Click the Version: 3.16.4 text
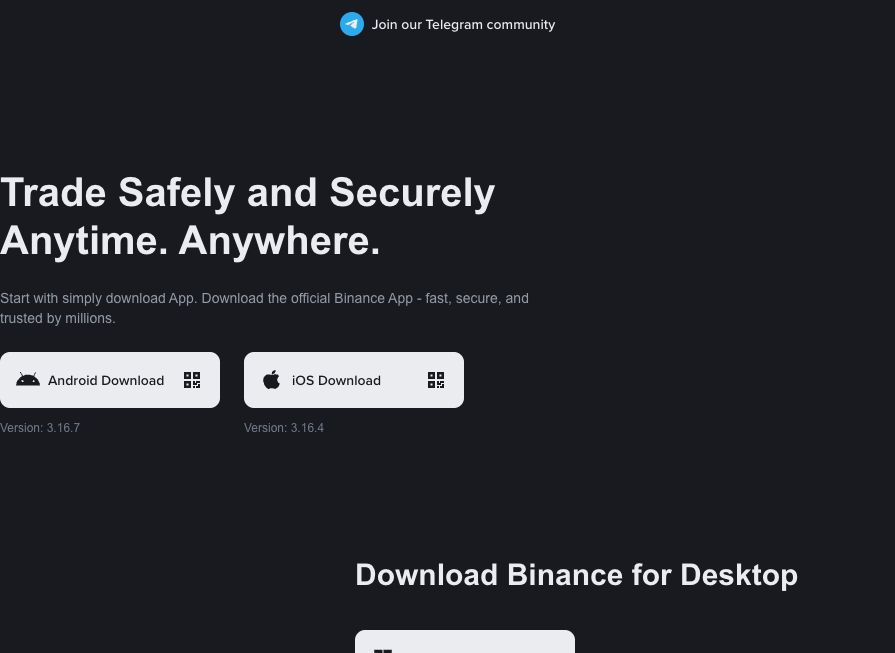 click(x=284, y=428)
